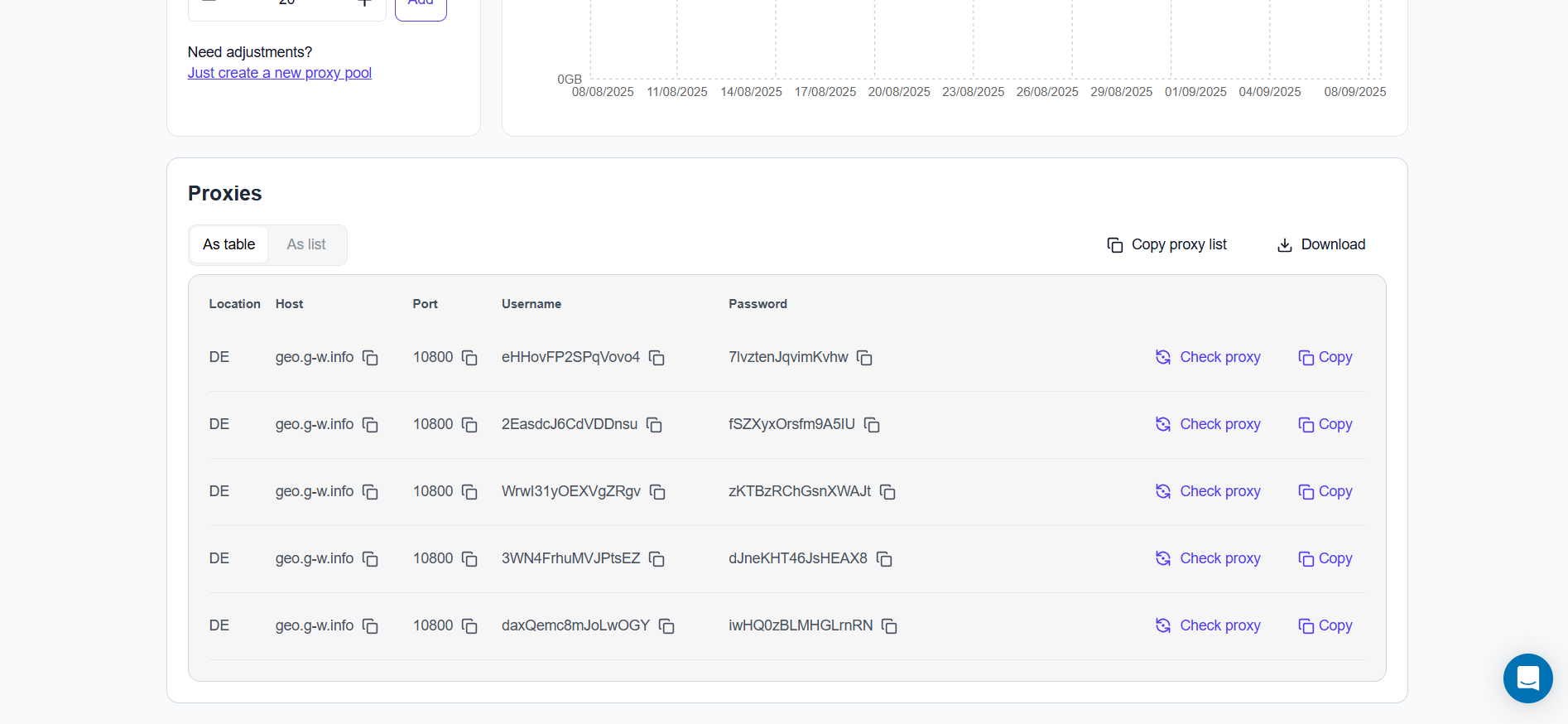Copy username daxQemc8mJoLwOGY icon
Image resolution: width=1568 pixels, height=724 pixels.
666,626
